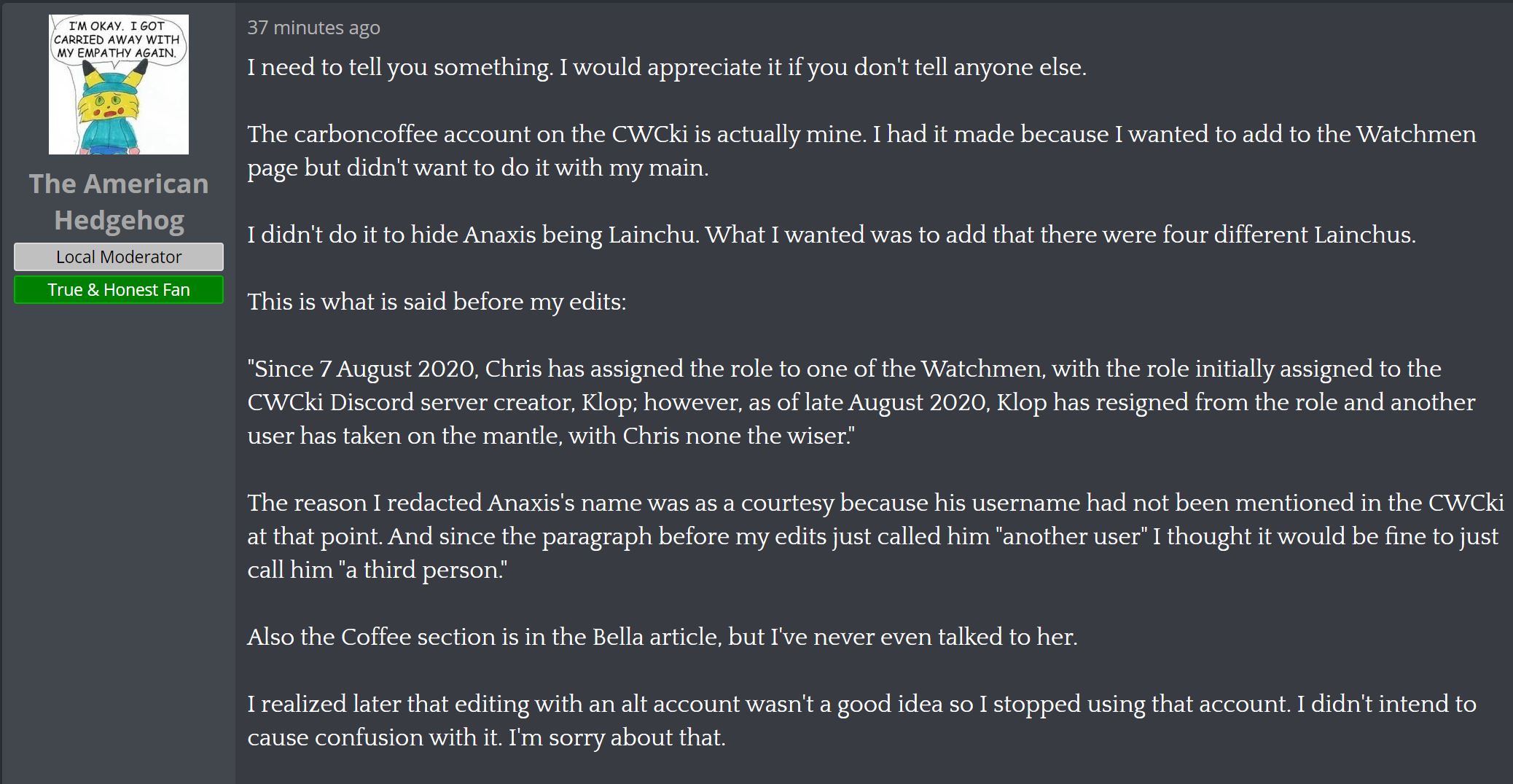Click the sentence "I'm sorry about that."

point(617,737)
